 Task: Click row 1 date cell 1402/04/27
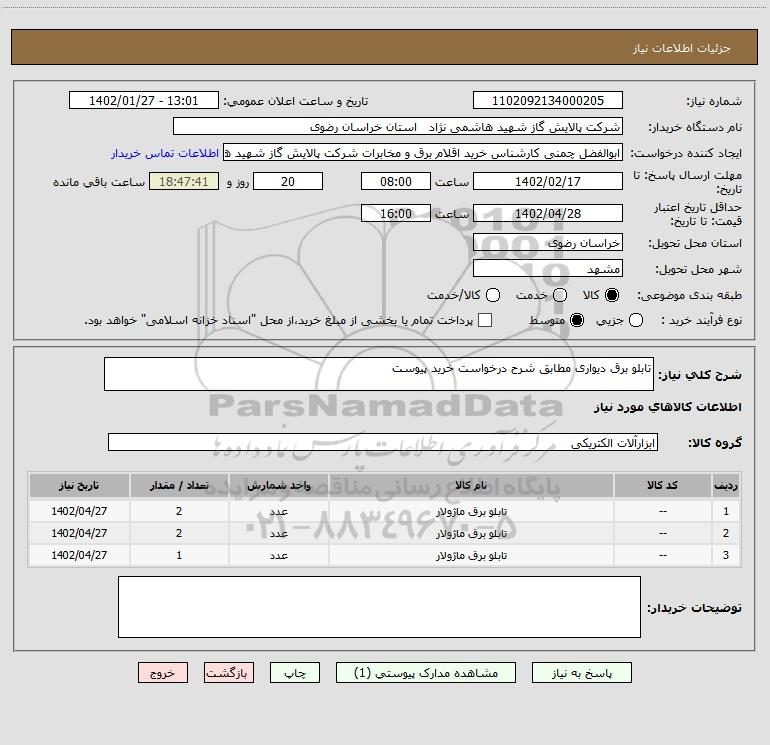tap(79, 511)
